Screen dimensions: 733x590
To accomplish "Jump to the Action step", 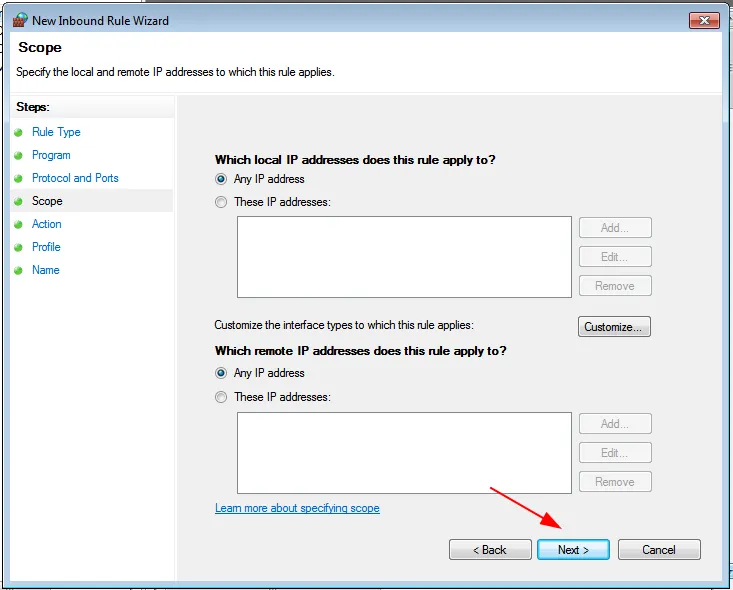I will click(47, 223).
